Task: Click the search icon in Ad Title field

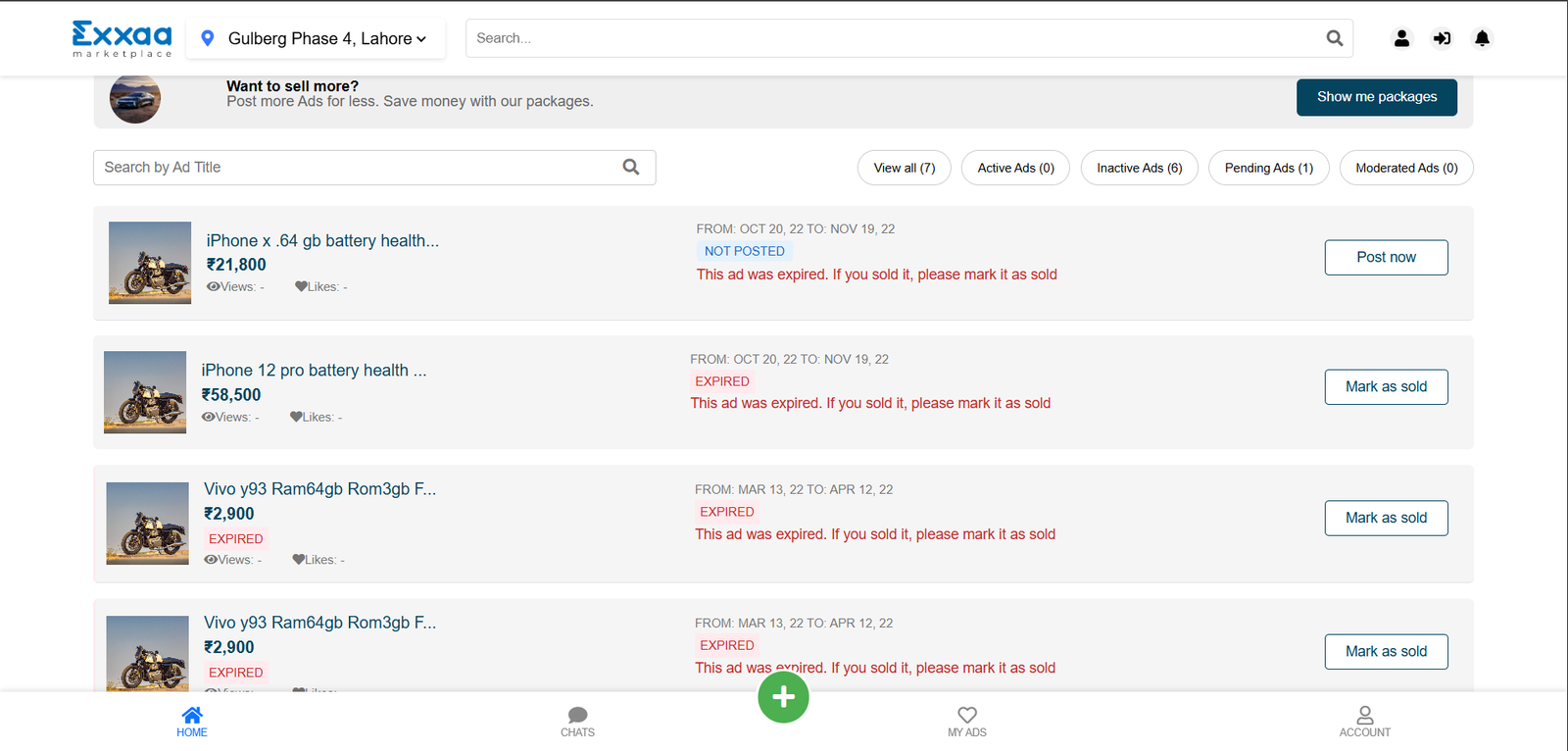Action: 631,168
